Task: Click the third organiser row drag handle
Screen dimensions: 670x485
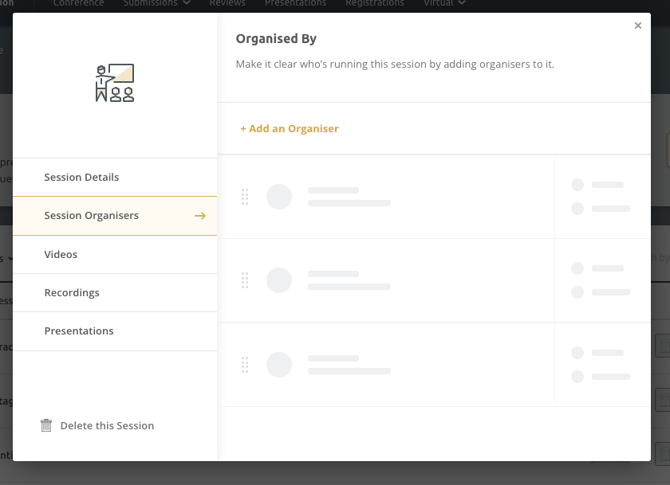Action: coord(245,365)
